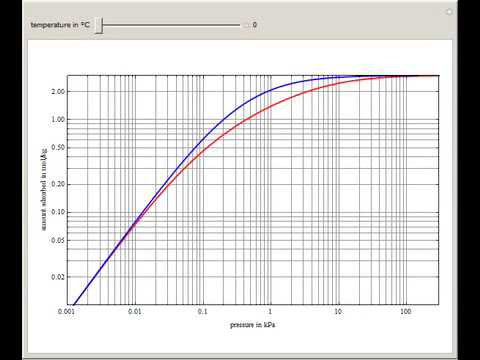This screenshot has height=360, width=480.
Task: Click the x-axis tick label '1'
Action: (x=270, y=311)
